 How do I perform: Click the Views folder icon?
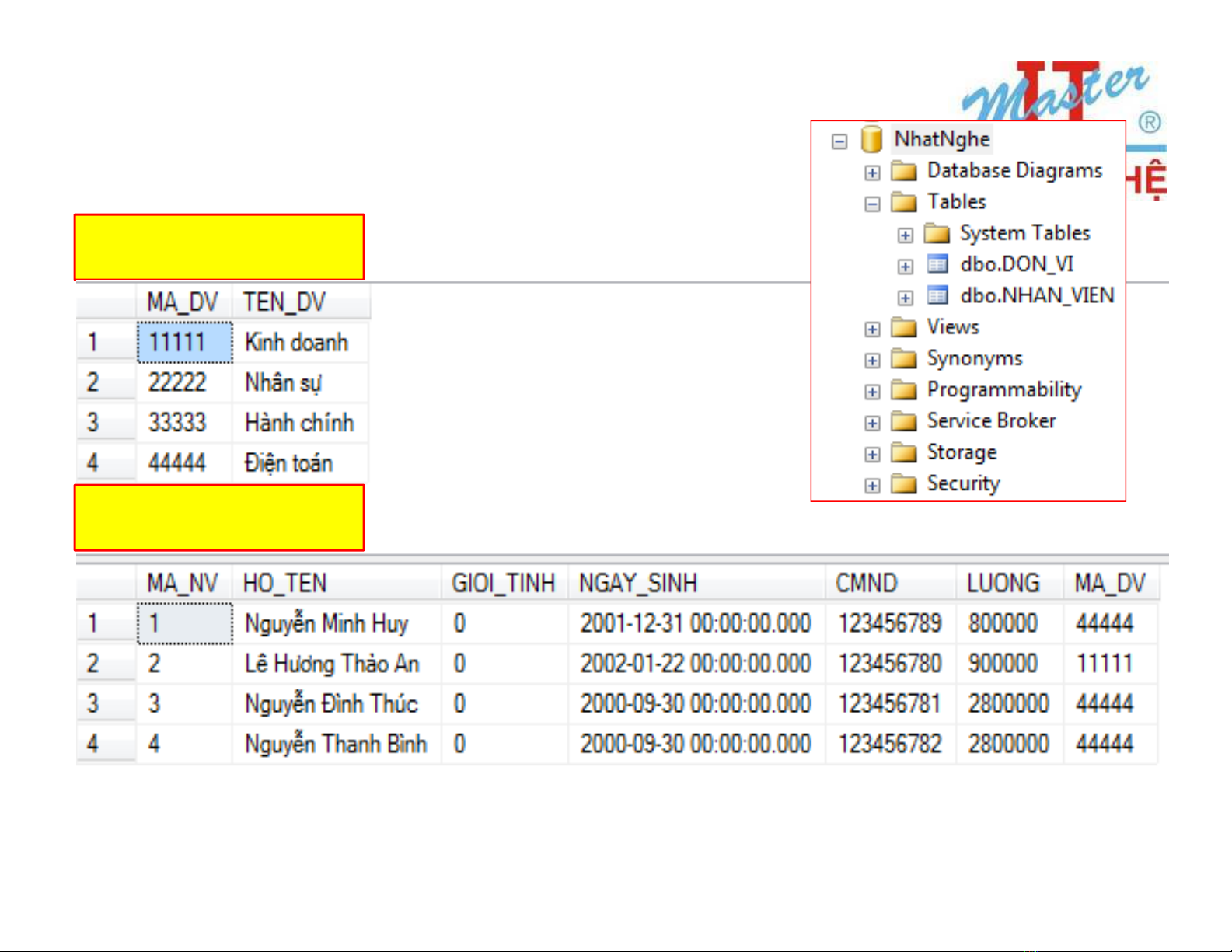pyautogui.click(x=903, y=327)
